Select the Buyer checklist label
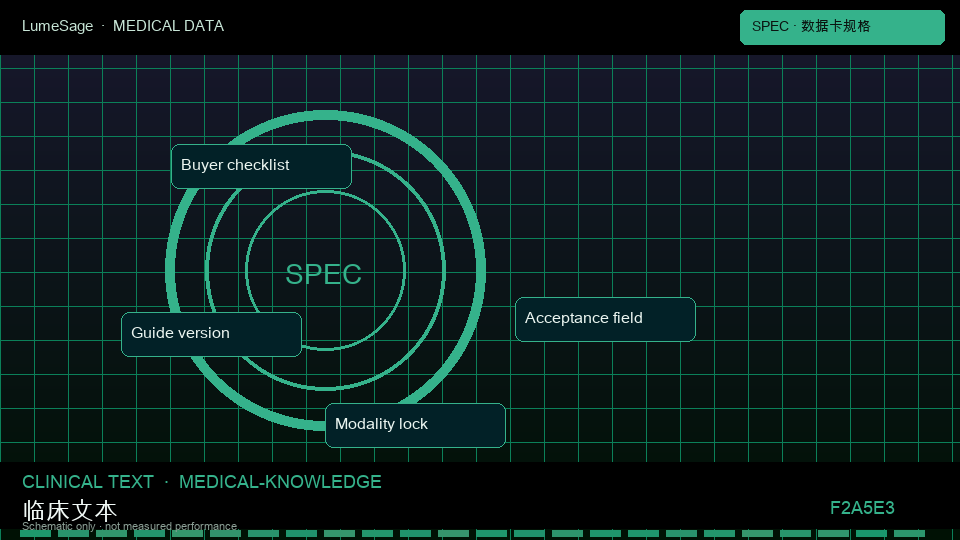 point(261,166)
